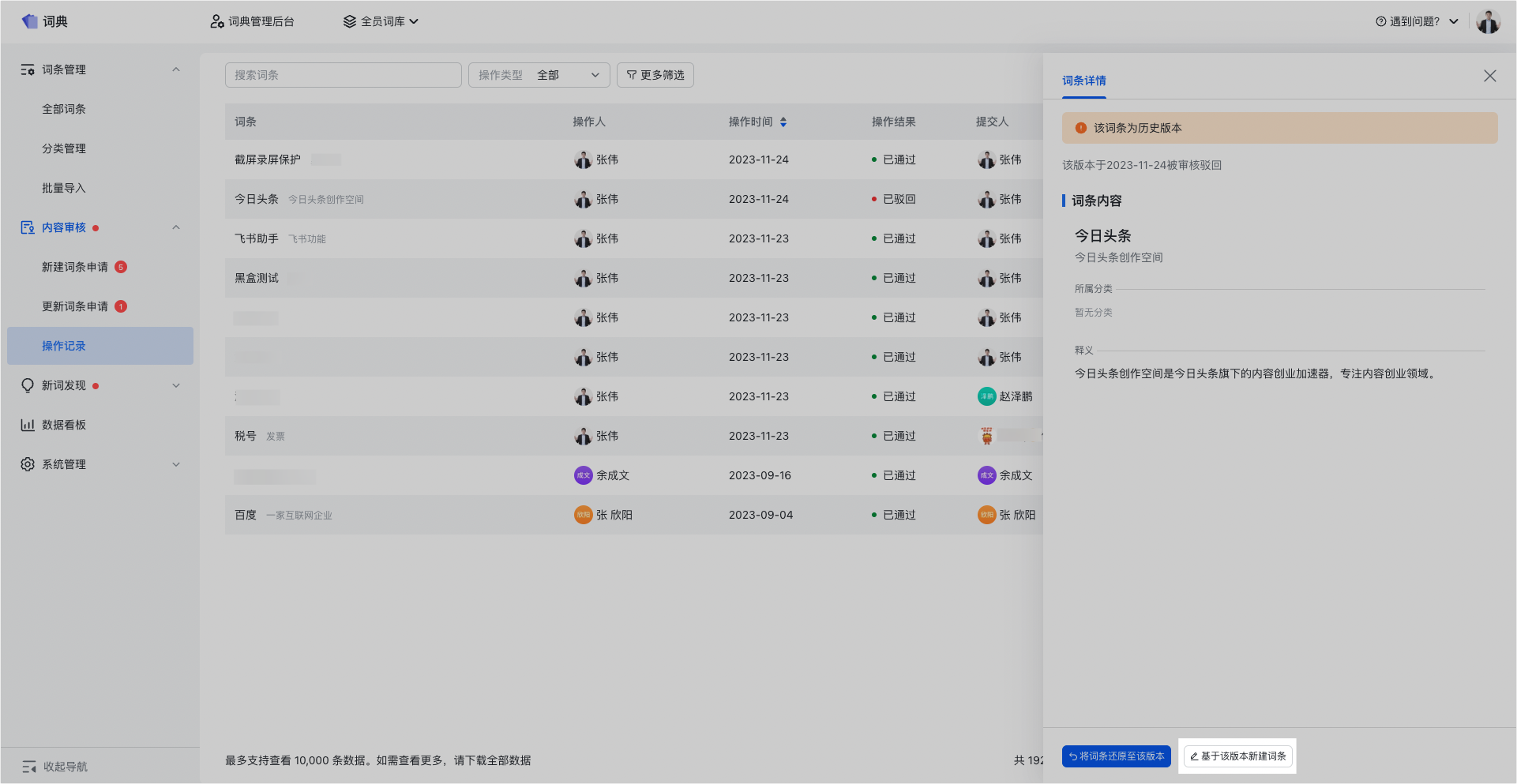Click the 今日头条 entry in the table
Viewport: 1517px width, 784px height.
257,199
